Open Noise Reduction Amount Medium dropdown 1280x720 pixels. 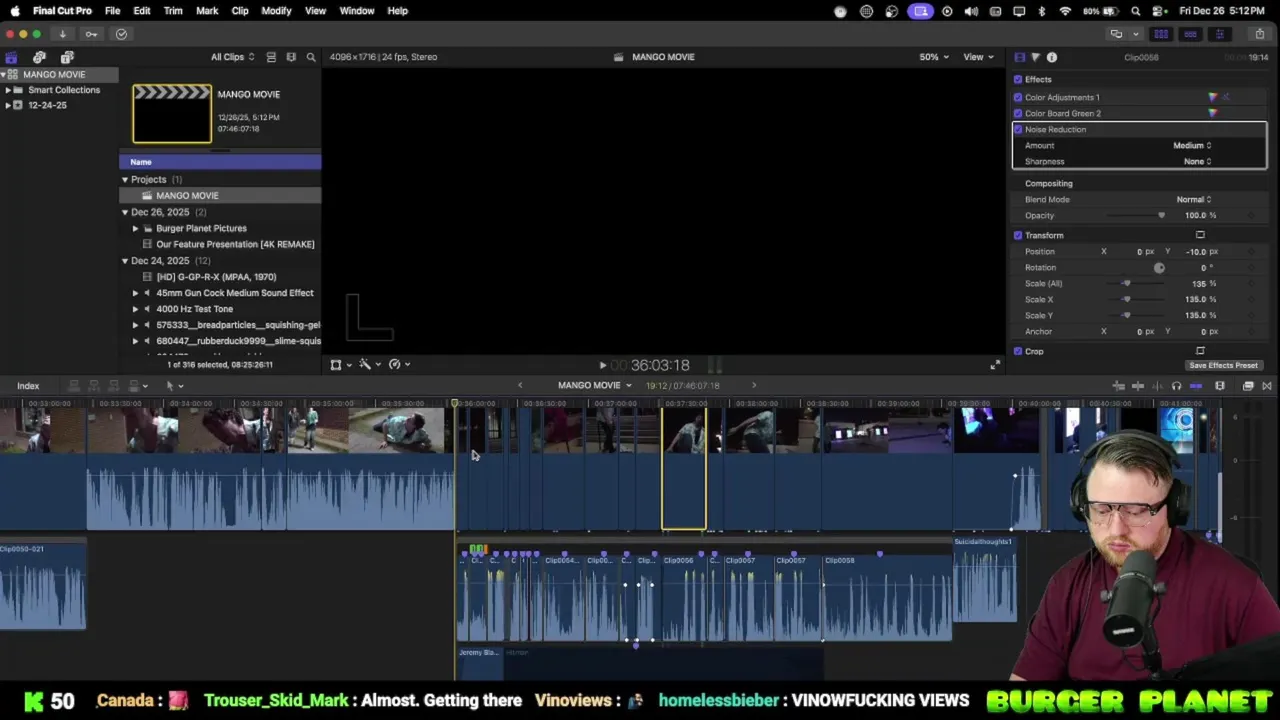coord(1192,145)
